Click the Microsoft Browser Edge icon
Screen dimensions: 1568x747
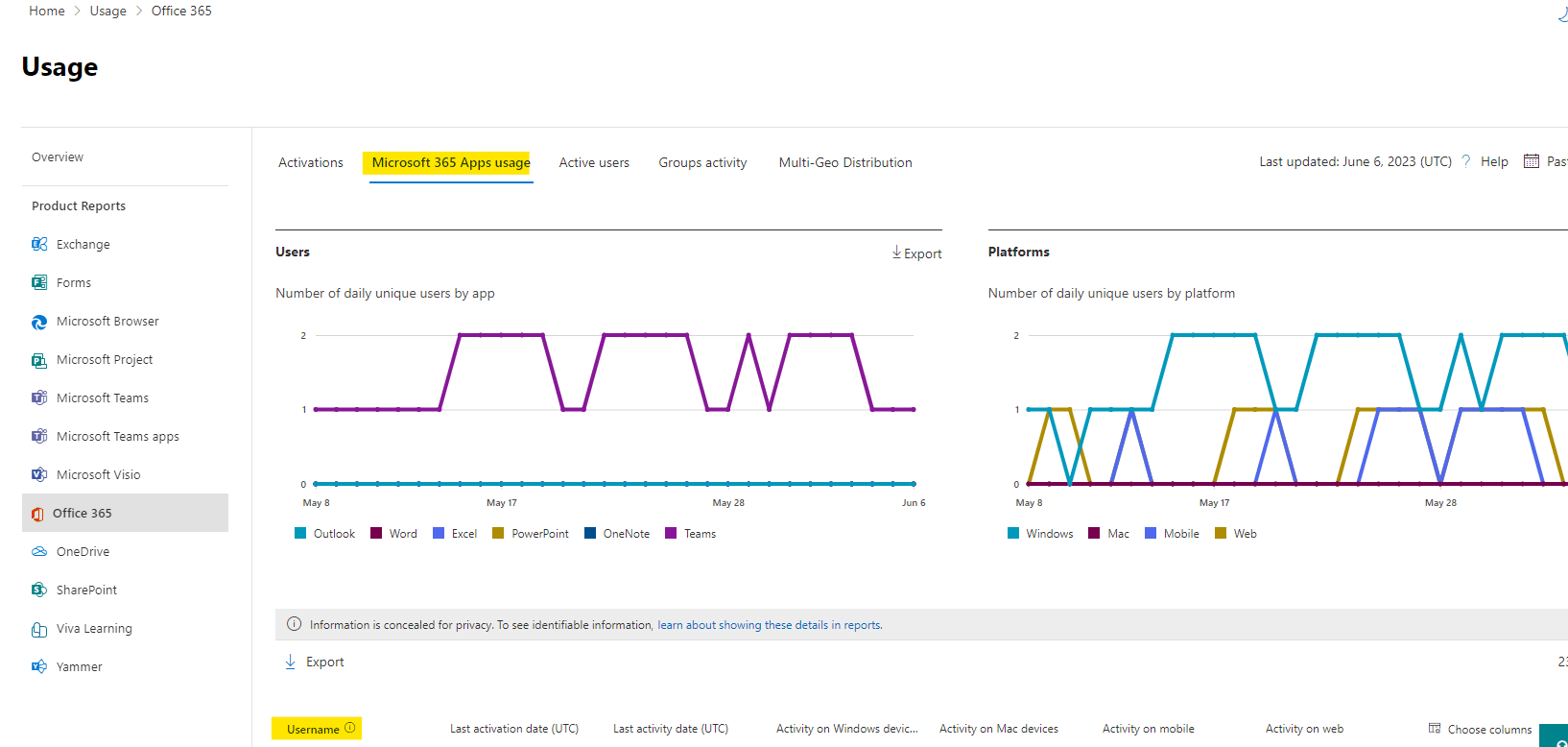(x=39, y=322)
